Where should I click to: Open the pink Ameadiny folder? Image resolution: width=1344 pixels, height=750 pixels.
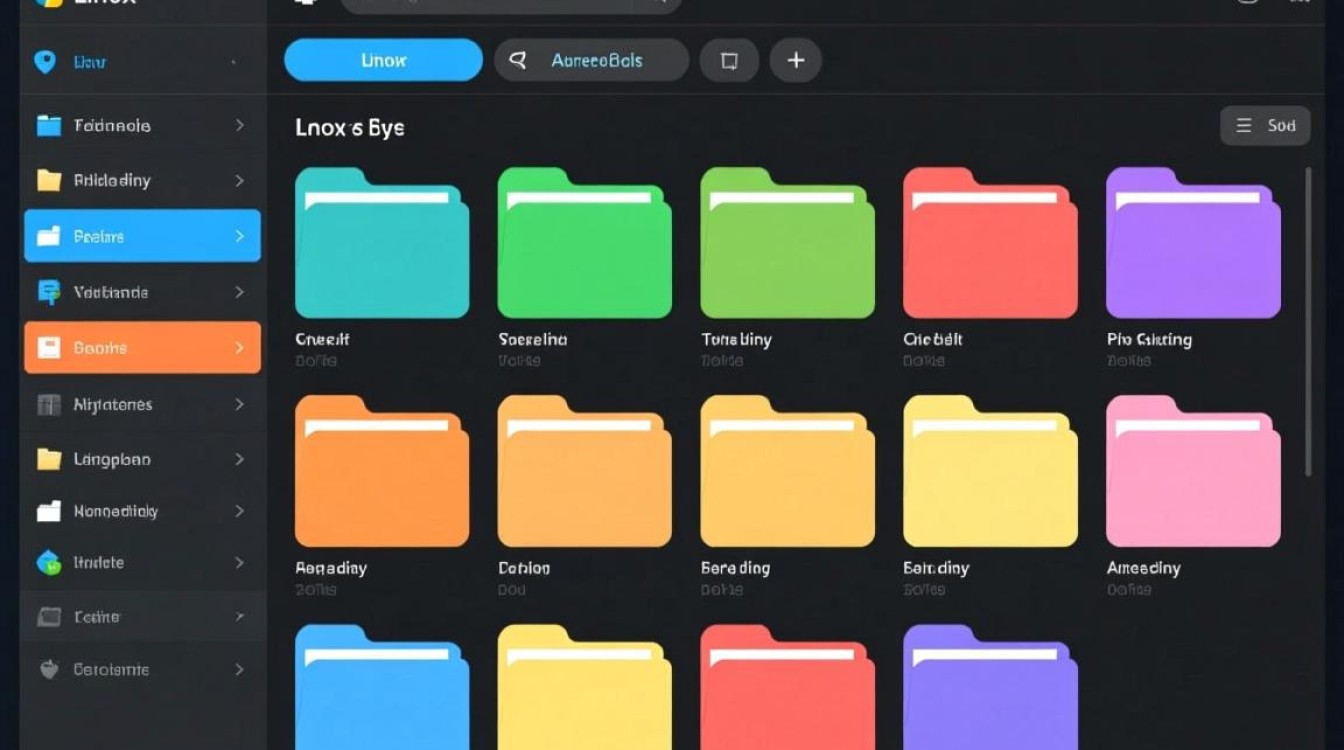click(1193, 472)
